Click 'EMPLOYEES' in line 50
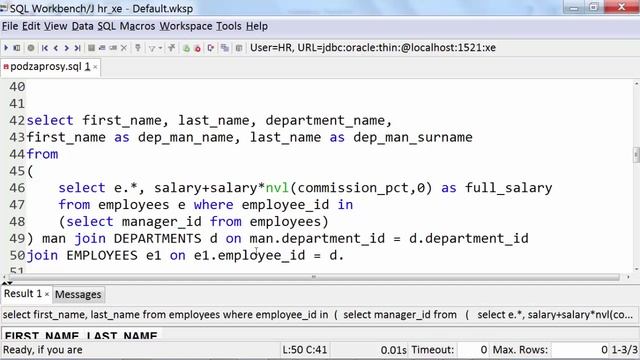640x360 pixels. coord(102,256)
